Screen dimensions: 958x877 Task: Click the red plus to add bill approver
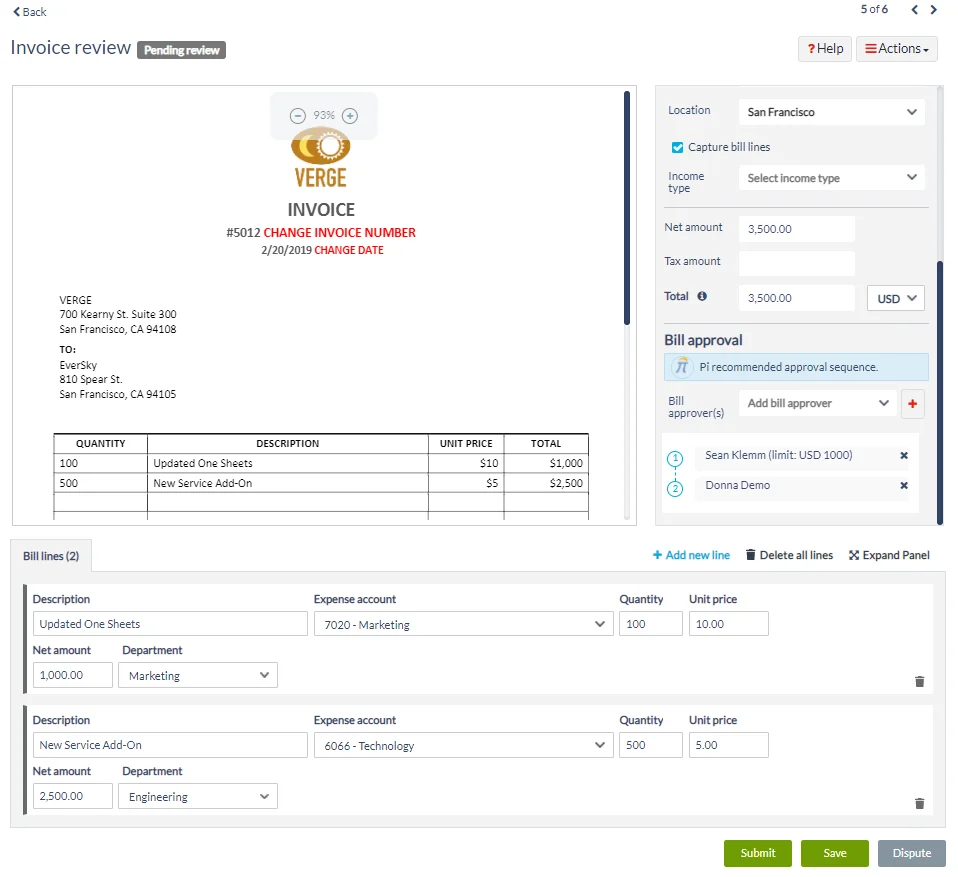coord(912,403)
